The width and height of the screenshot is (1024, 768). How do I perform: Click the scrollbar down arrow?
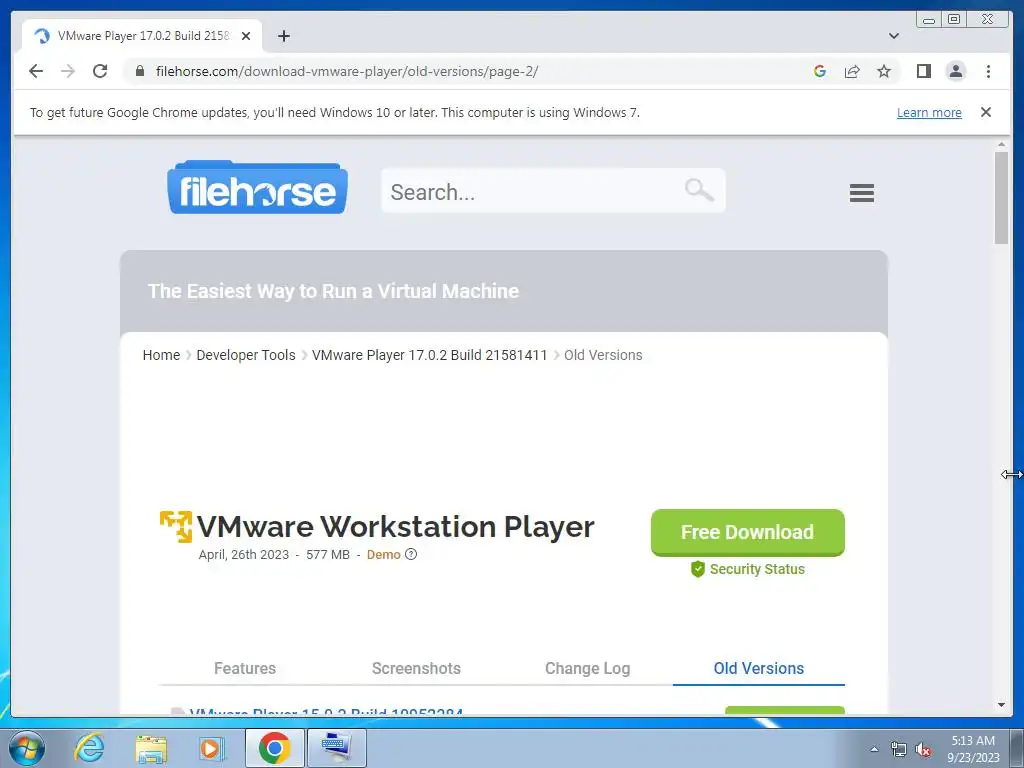1002,705
